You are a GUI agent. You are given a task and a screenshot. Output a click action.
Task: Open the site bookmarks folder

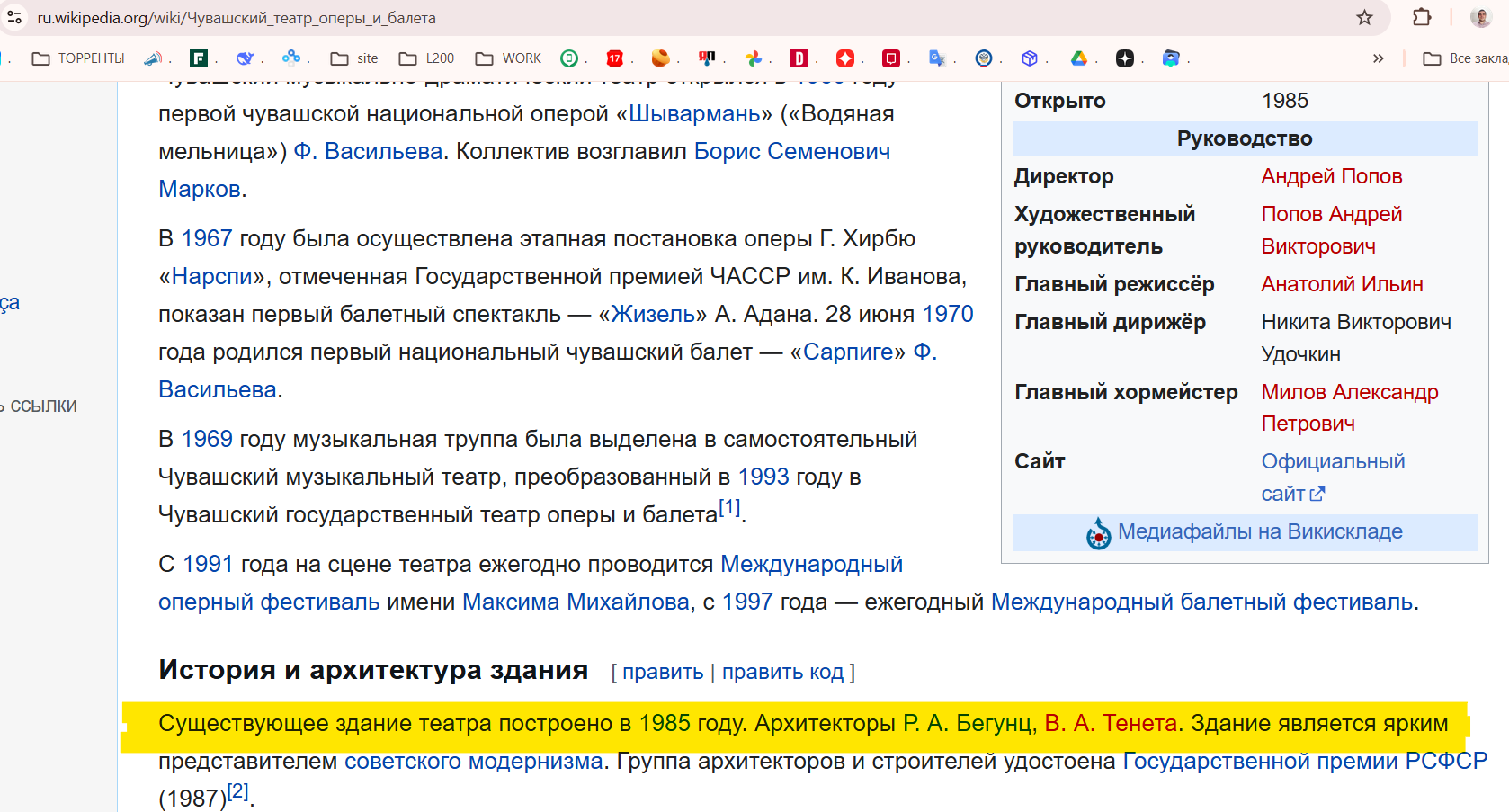click(354, 58)
